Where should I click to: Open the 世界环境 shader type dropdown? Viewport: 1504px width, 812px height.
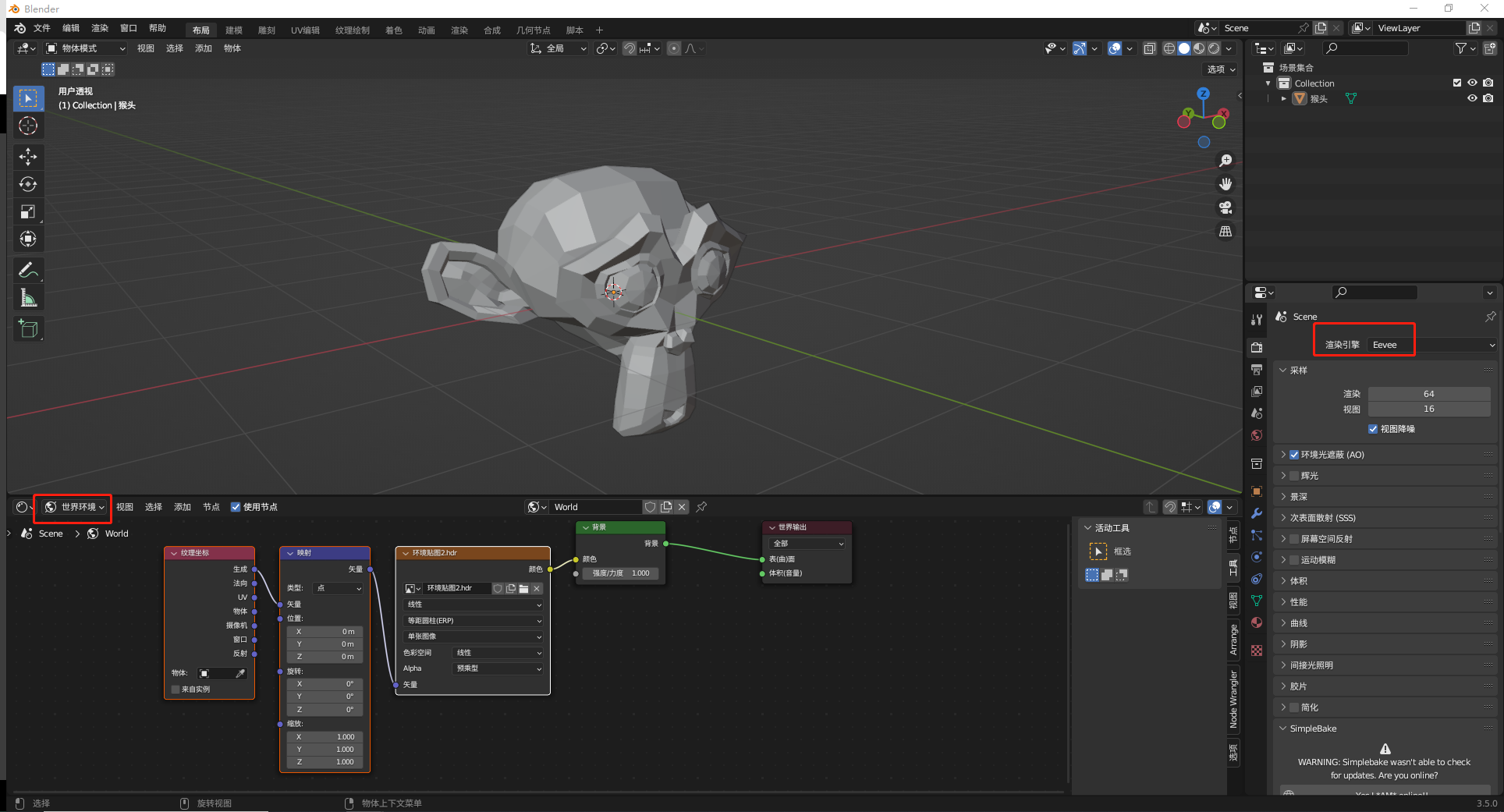point(74,507)
